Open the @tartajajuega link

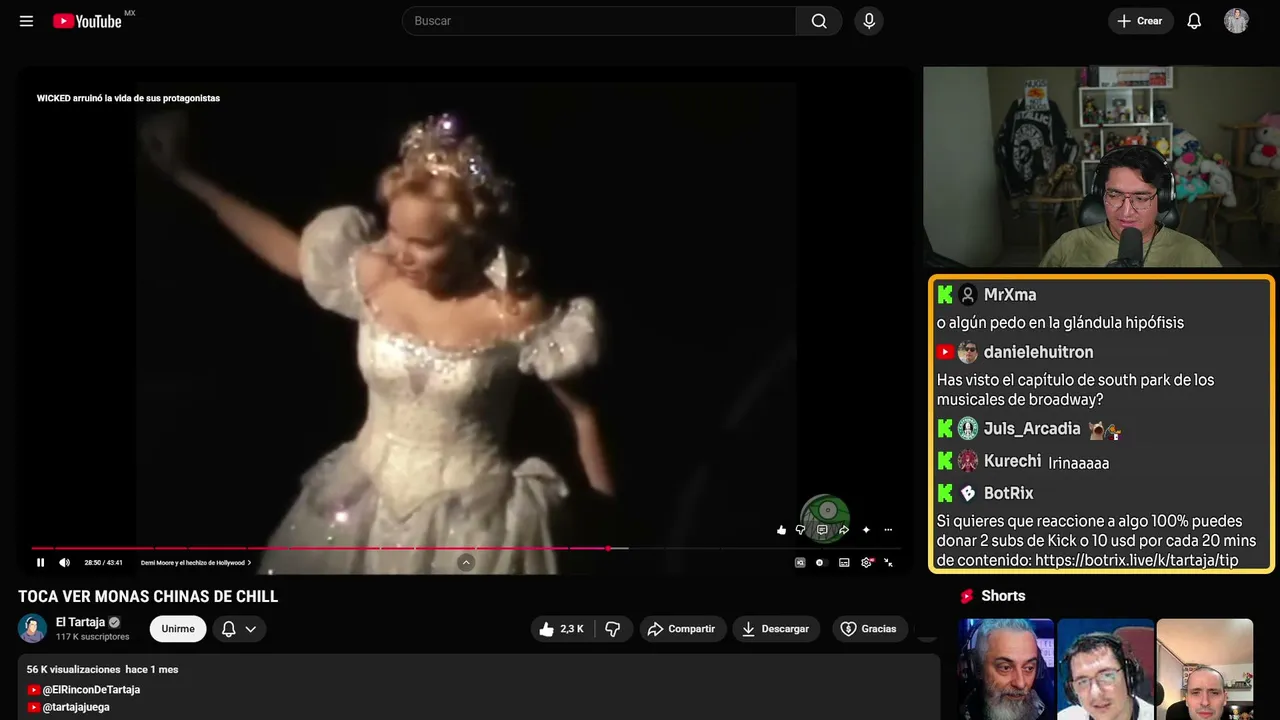pyautogui.click(x=76, y=707)
